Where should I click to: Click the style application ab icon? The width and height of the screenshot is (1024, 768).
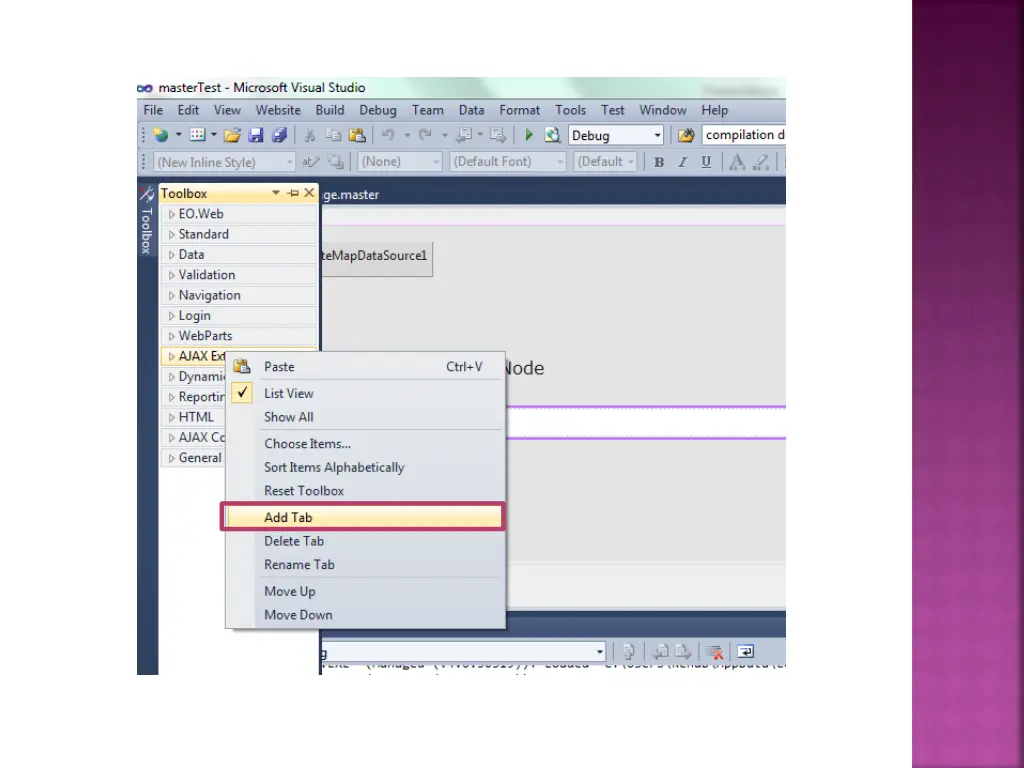[310, 162]
